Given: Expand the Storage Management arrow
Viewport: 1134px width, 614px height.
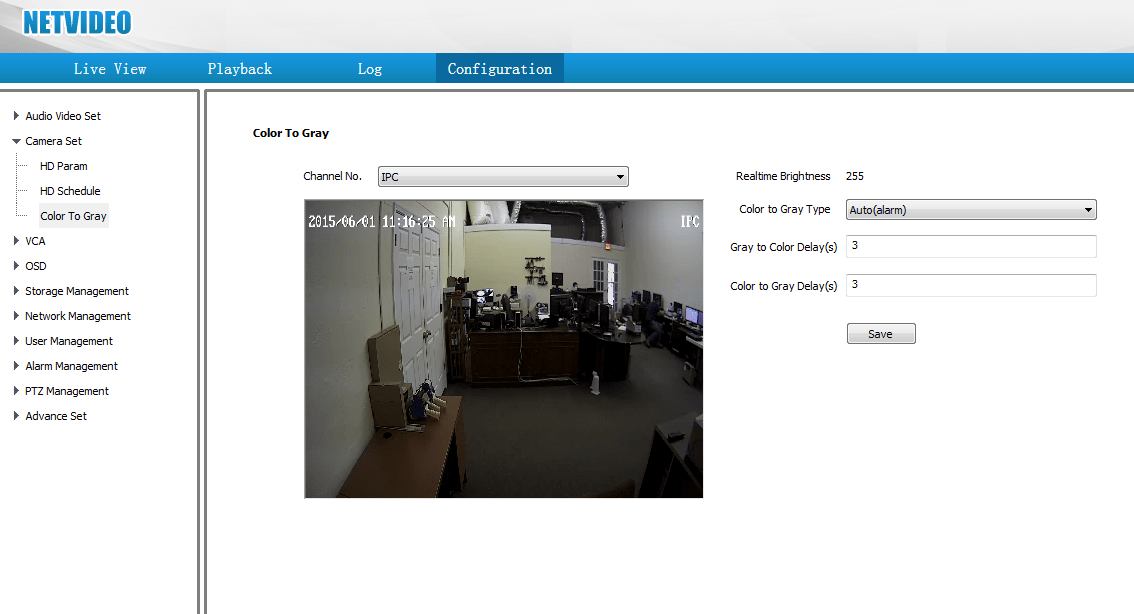Looking at the screenshot, I should (x=16, y=291).
